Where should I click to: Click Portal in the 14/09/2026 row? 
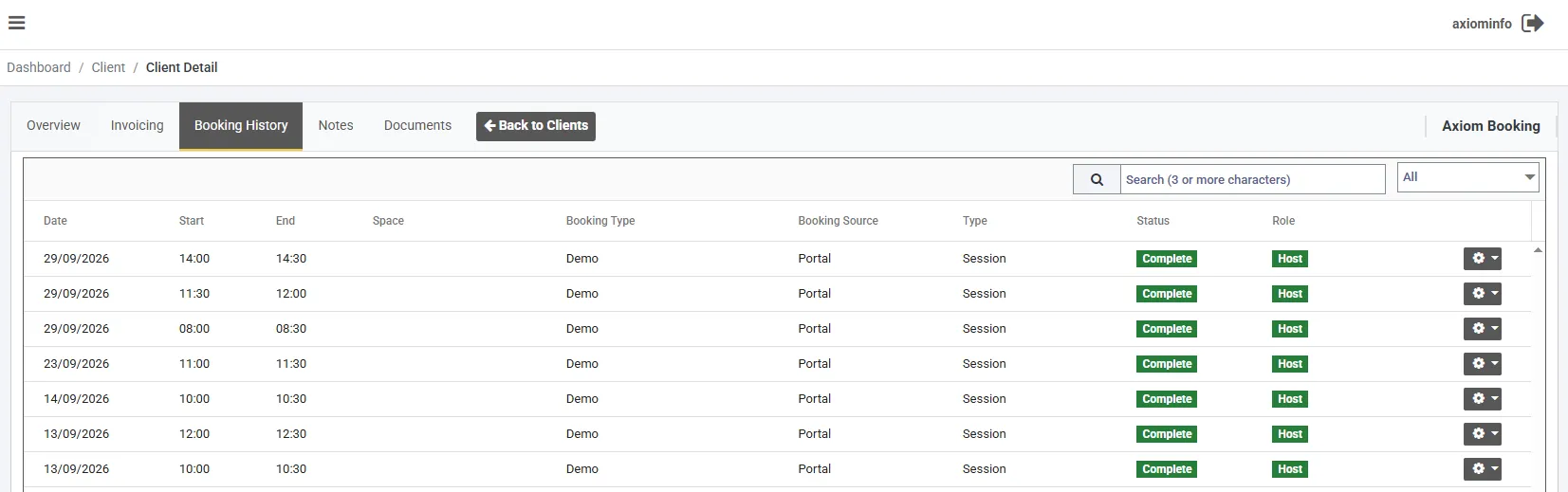[814, 399]
